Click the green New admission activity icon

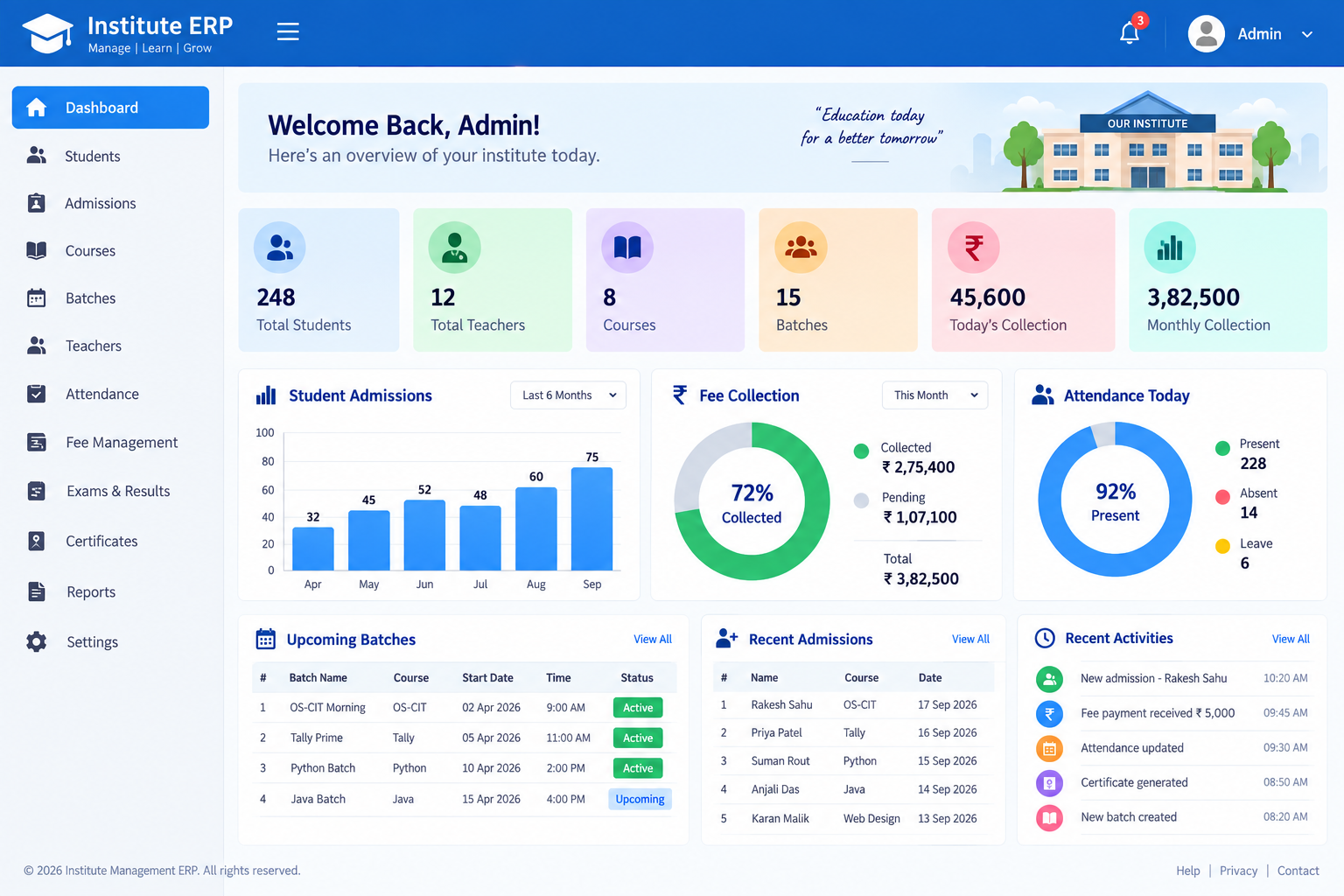tap(1049, 679)
